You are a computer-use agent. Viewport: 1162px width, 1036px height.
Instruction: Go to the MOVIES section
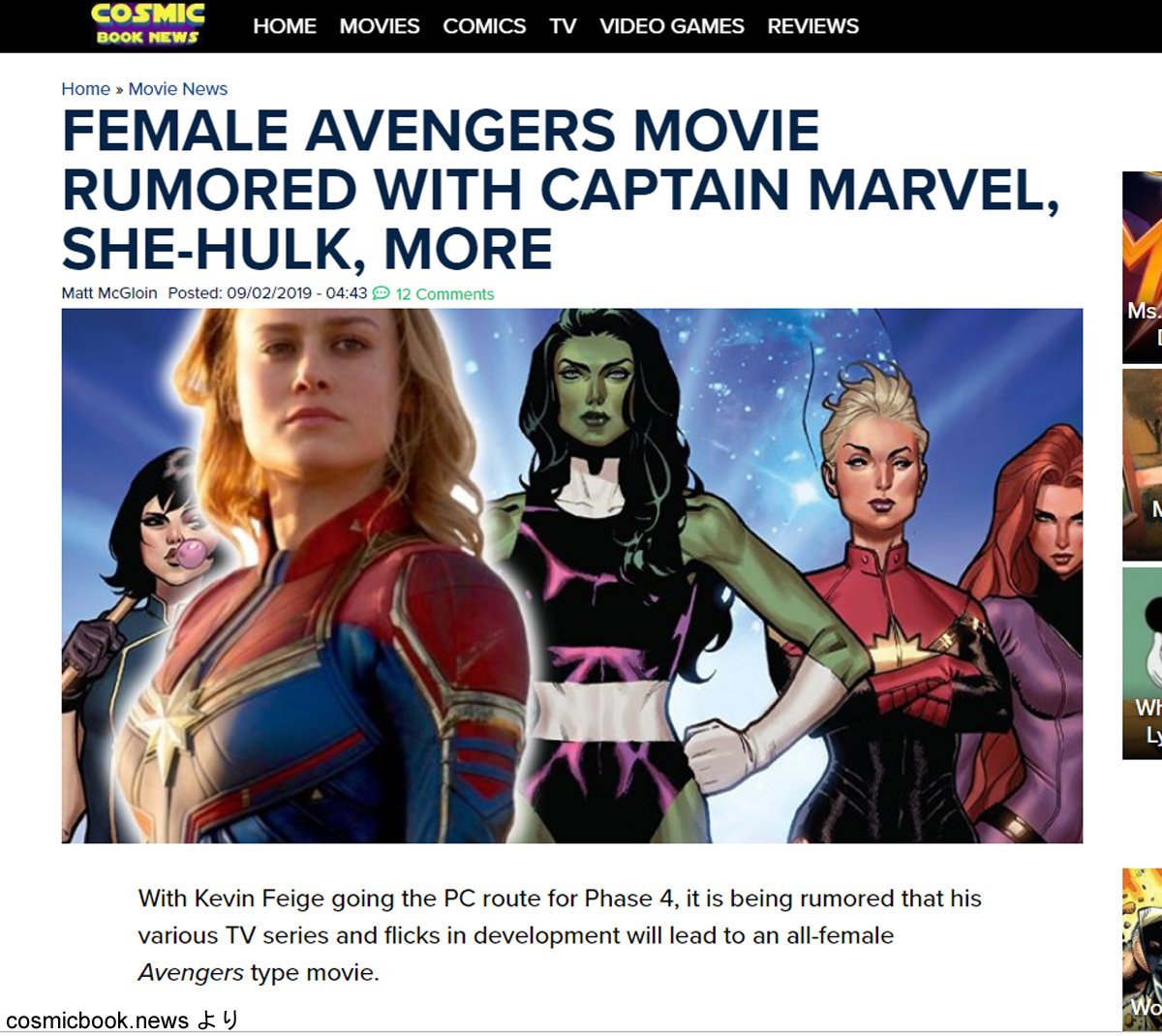pos(380,26)
